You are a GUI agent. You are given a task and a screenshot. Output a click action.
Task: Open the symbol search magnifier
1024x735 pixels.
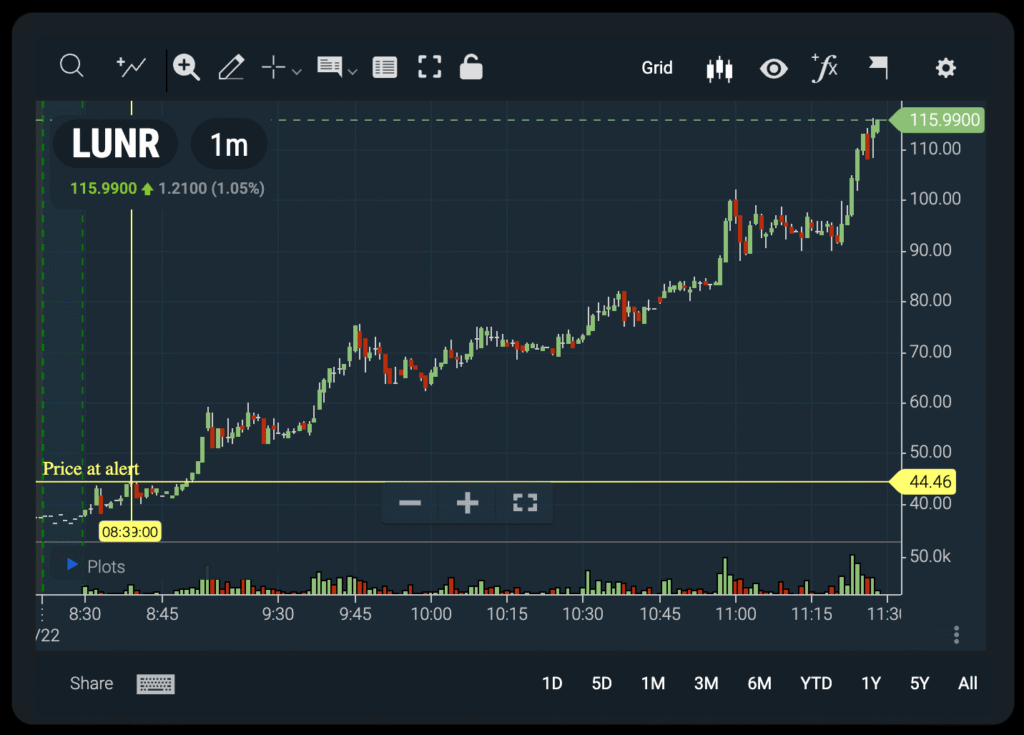pos(71,66)
